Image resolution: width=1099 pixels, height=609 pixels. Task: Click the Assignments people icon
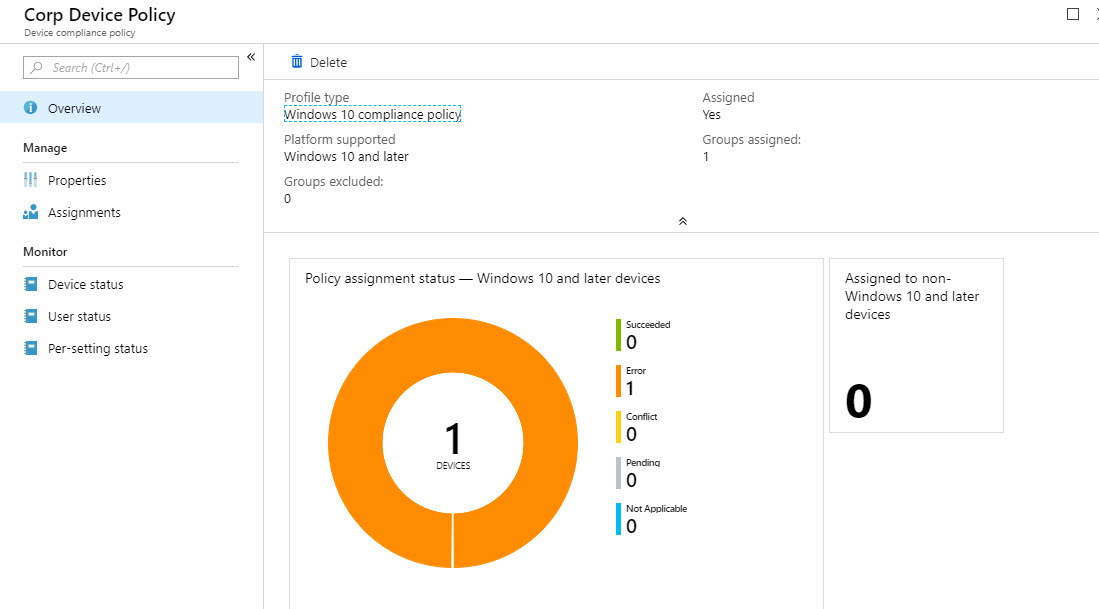click(x=30, y=212)
